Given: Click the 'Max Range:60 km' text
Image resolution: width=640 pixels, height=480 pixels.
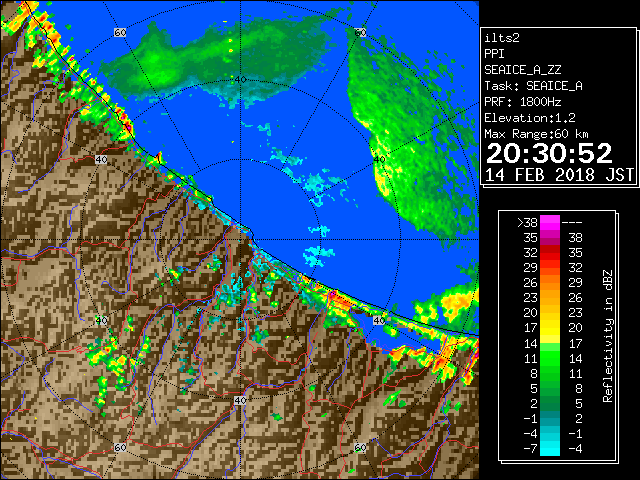Looking at the screenshot, I should pyautogui.click(x=536, y=134).
